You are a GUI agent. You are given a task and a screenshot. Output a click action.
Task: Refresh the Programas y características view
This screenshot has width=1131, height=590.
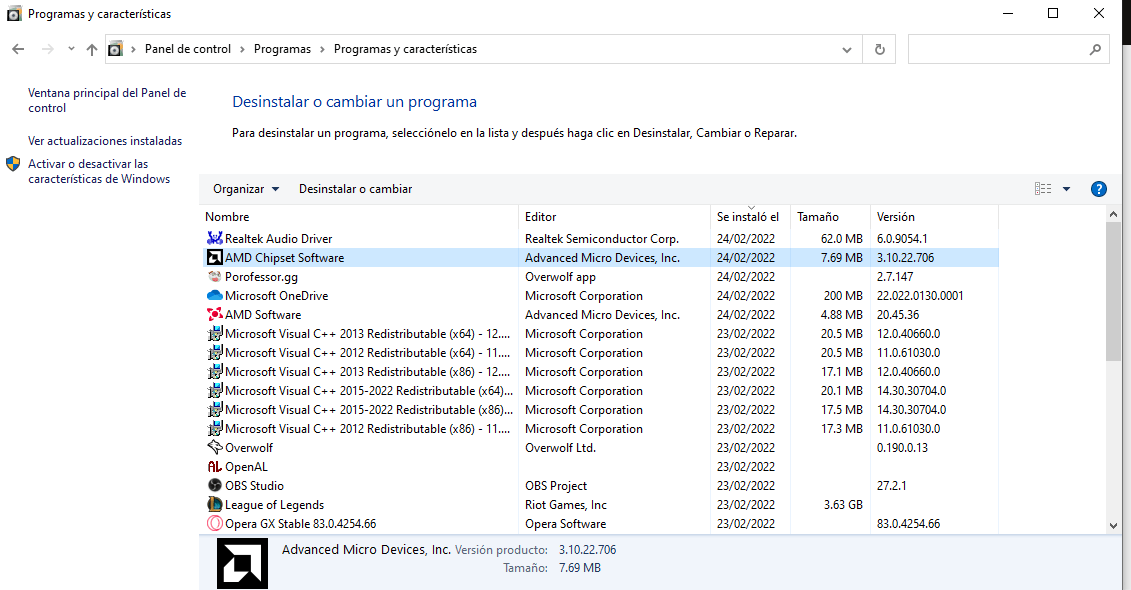[879, 49]
